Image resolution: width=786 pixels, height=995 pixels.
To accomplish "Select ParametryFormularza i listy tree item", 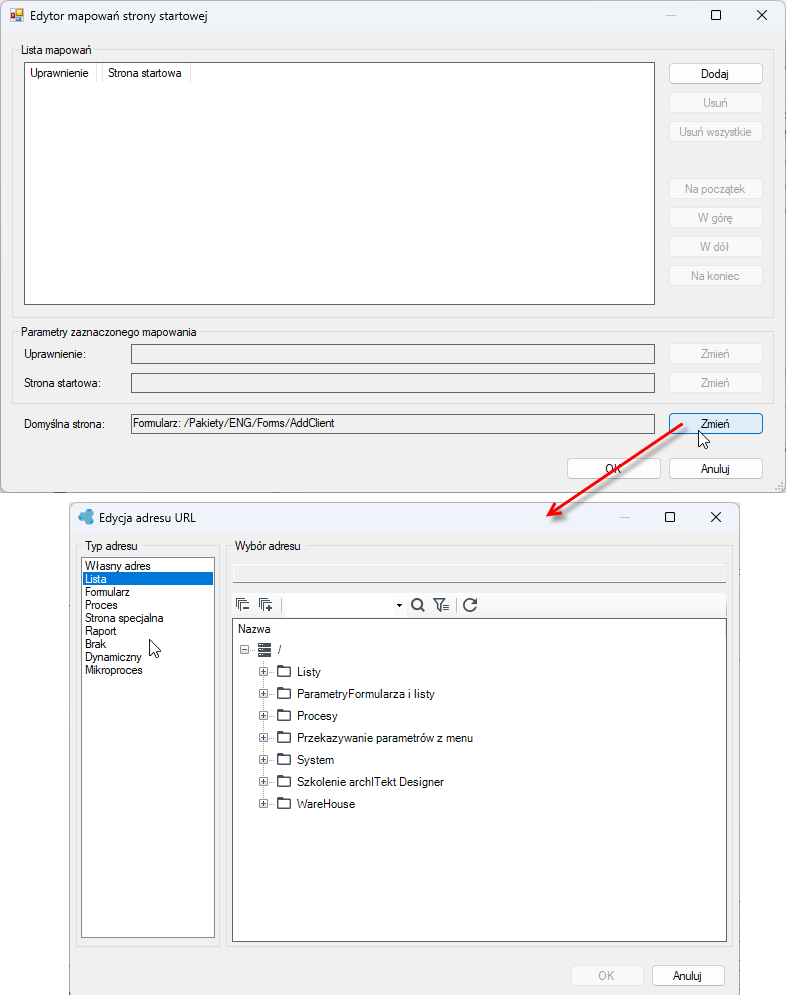I will point(366,694).
